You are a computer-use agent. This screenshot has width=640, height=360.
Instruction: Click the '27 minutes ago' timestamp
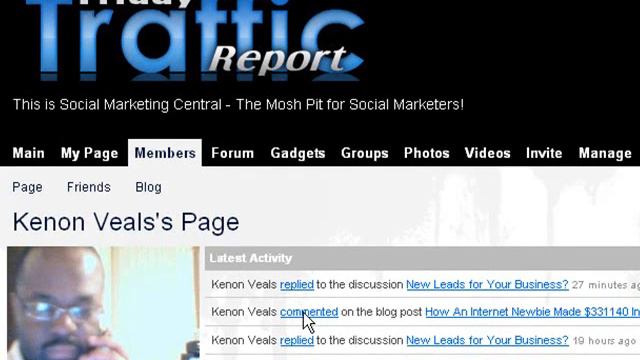coord(606,285)
